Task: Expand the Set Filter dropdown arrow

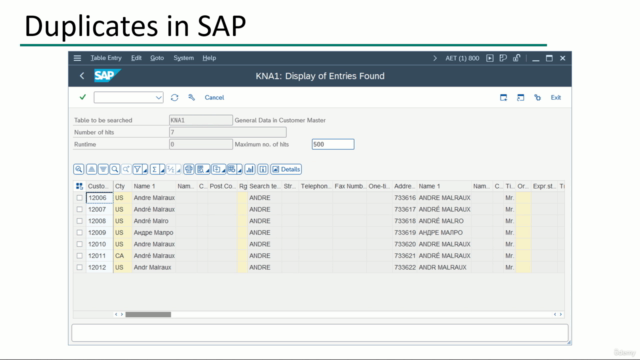Action: point(145,170)
